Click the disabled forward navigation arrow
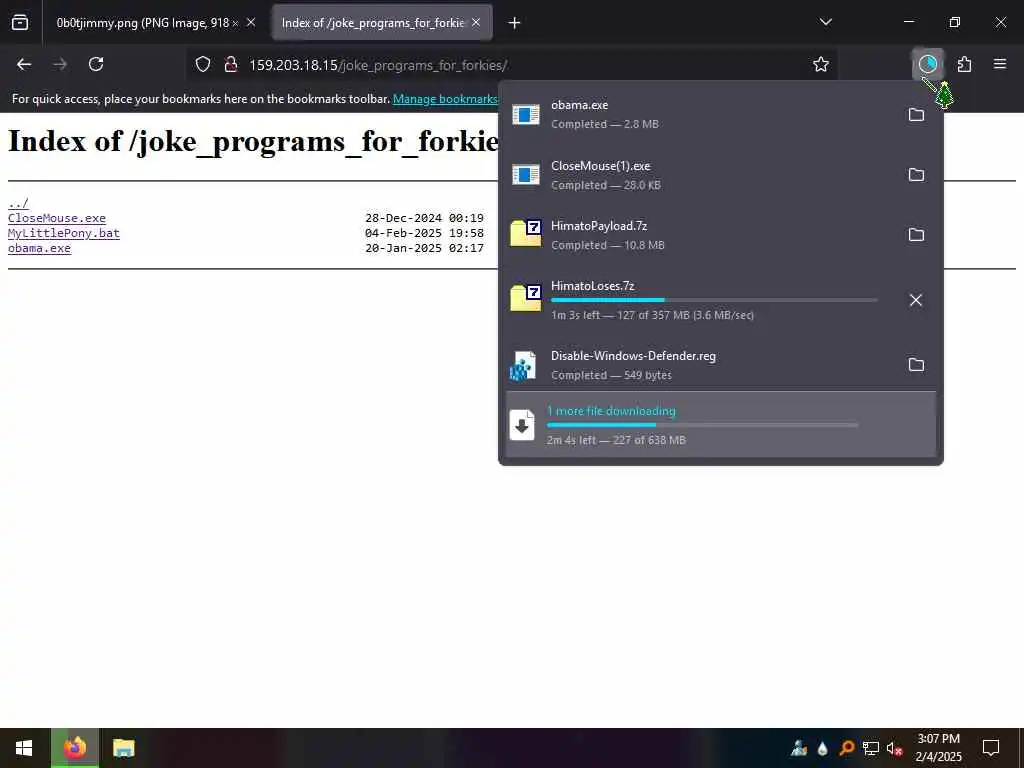 (60, 64)
